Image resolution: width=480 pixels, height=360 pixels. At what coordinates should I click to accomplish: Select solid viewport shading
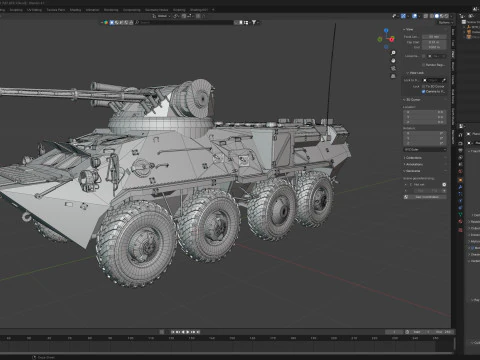coord(437,16)
